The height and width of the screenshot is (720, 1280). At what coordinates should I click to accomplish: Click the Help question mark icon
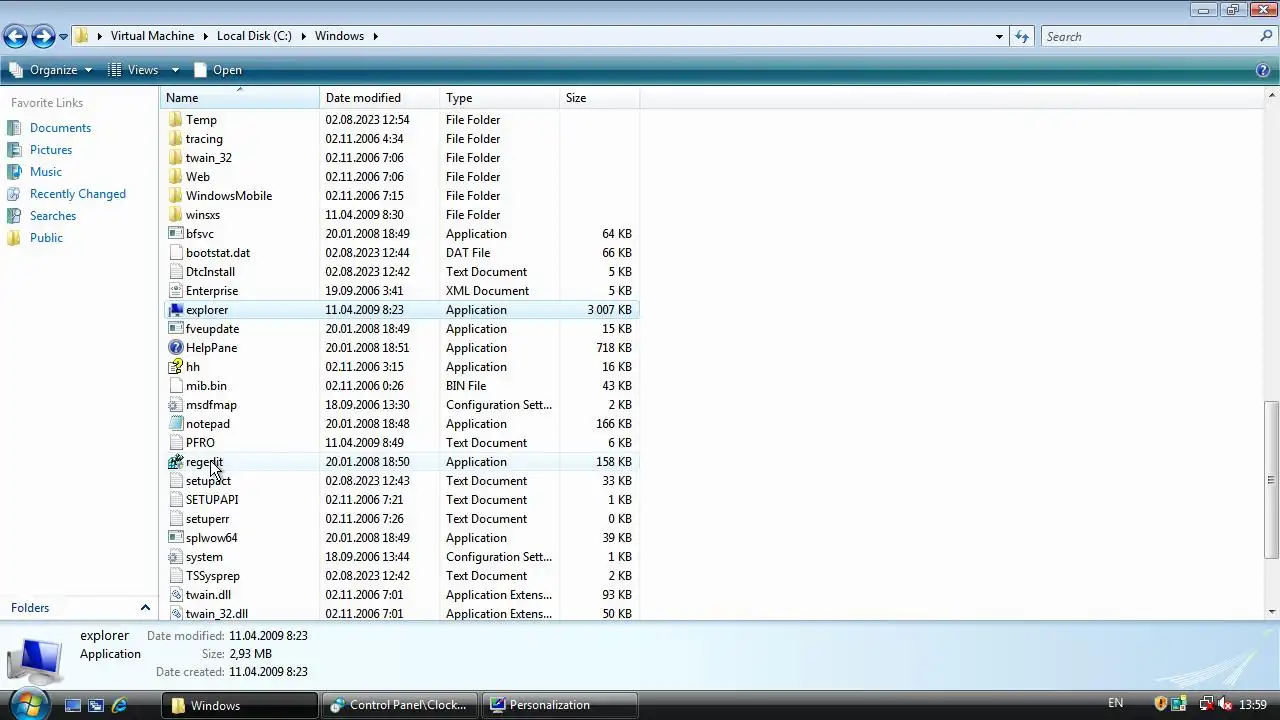pos(1262,70)
